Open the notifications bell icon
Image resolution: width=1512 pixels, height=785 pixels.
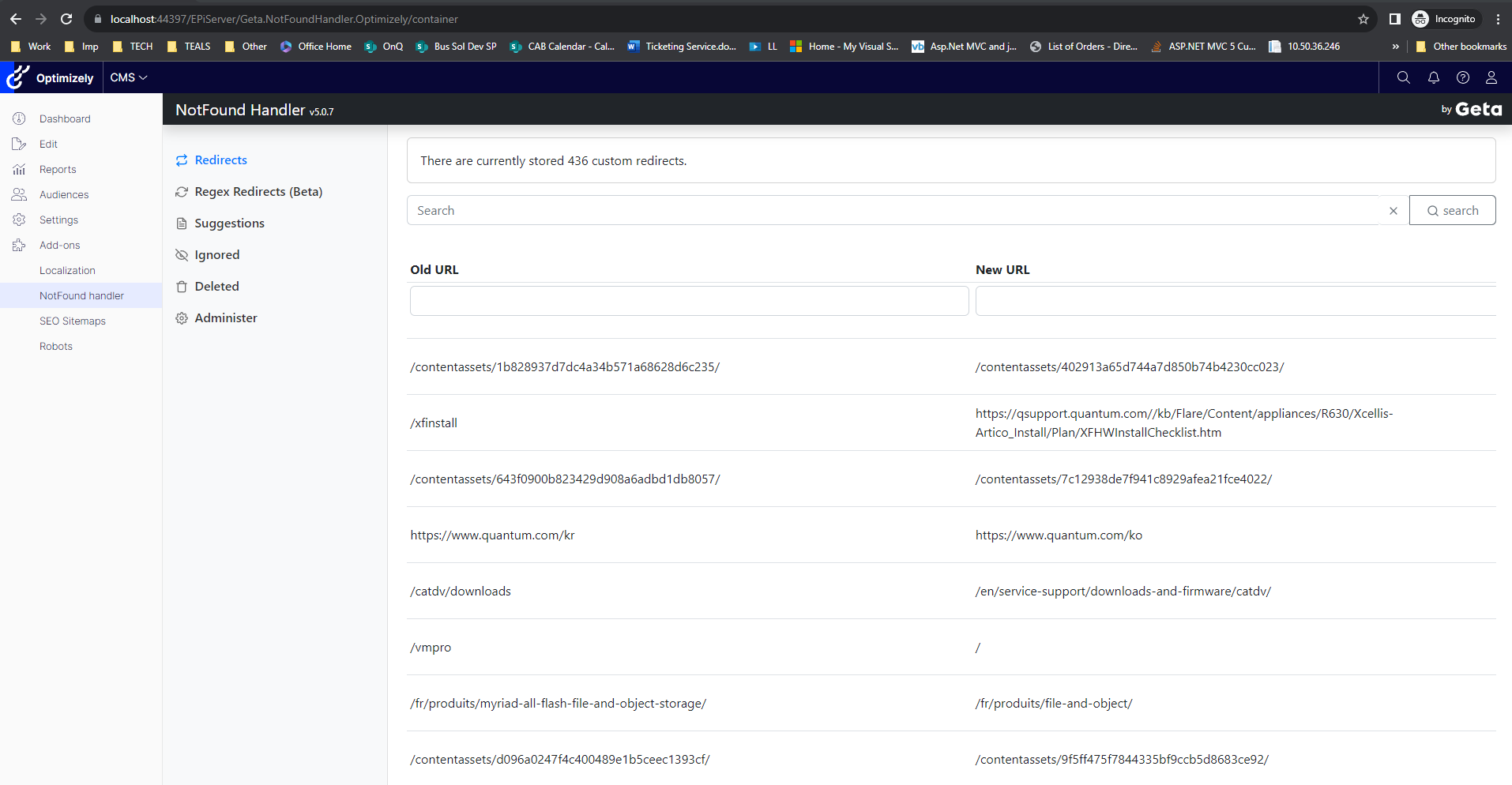pyautogui.click(x=1433, y=77)
